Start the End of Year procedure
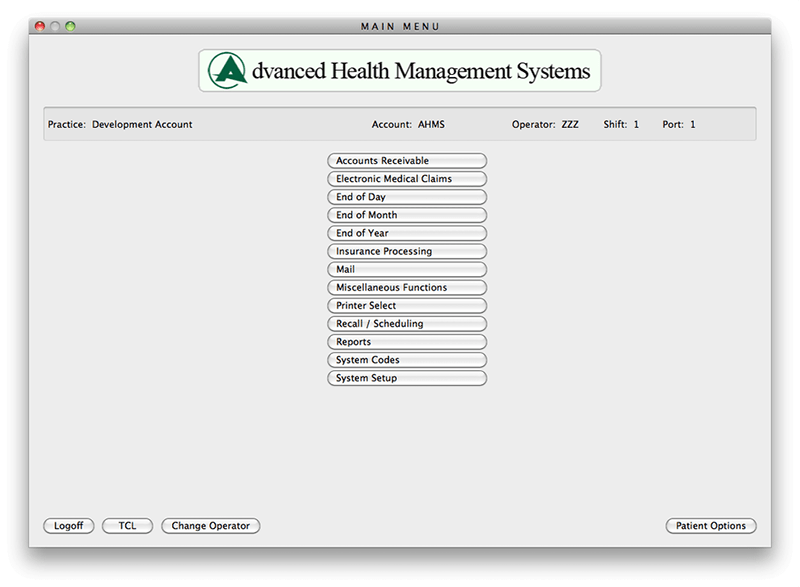Image resolution: width=800 pixels, height=587 pixels. pyautogui.click(x=406, y=232)
